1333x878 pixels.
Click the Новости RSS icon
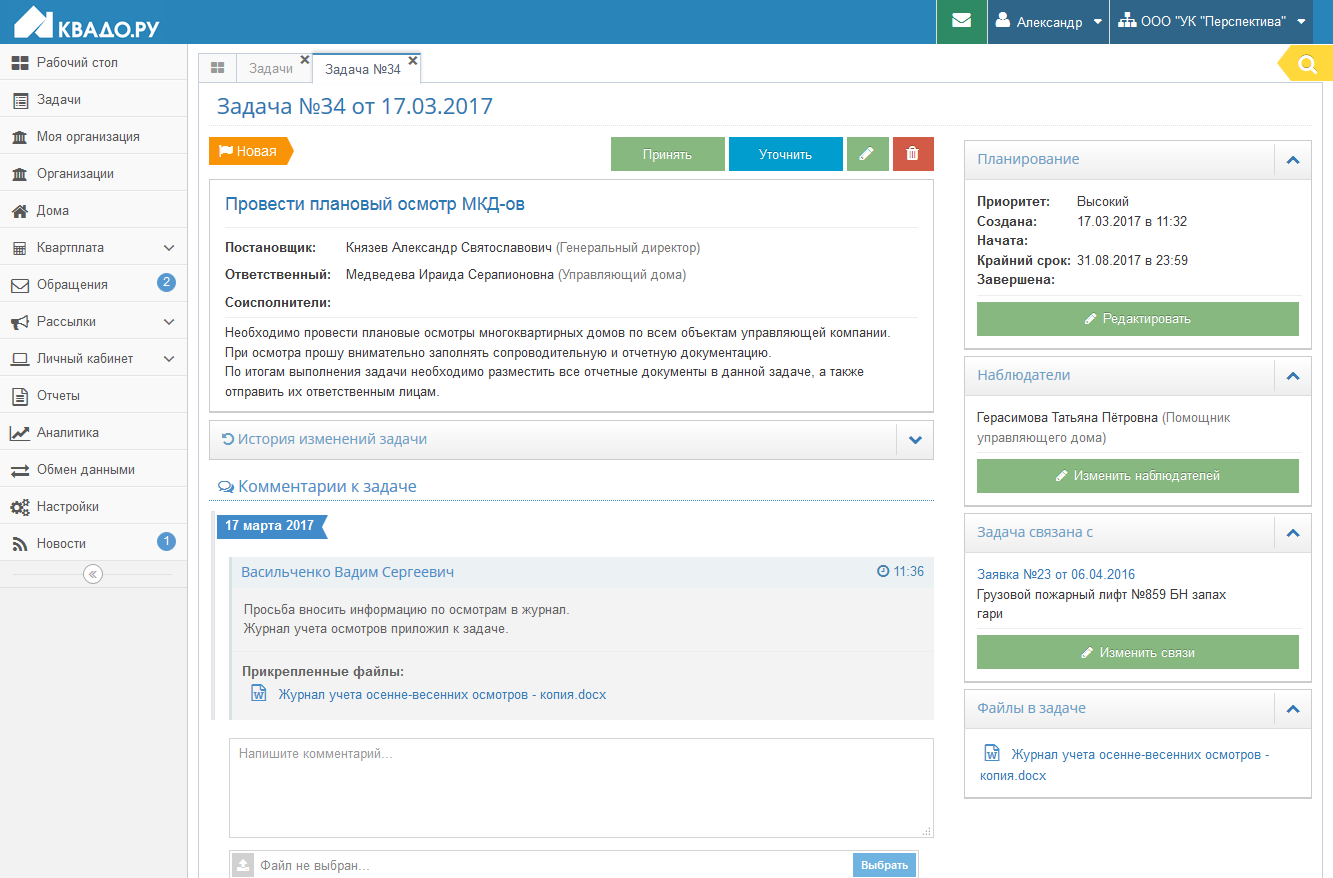[20, 544]
